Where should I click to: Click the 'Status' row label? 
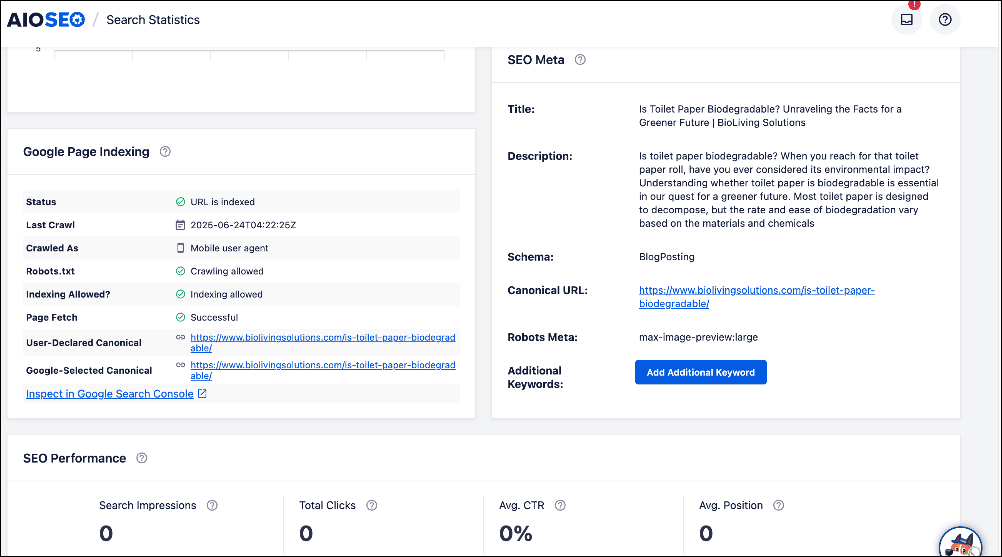click(x=41, y=202)
